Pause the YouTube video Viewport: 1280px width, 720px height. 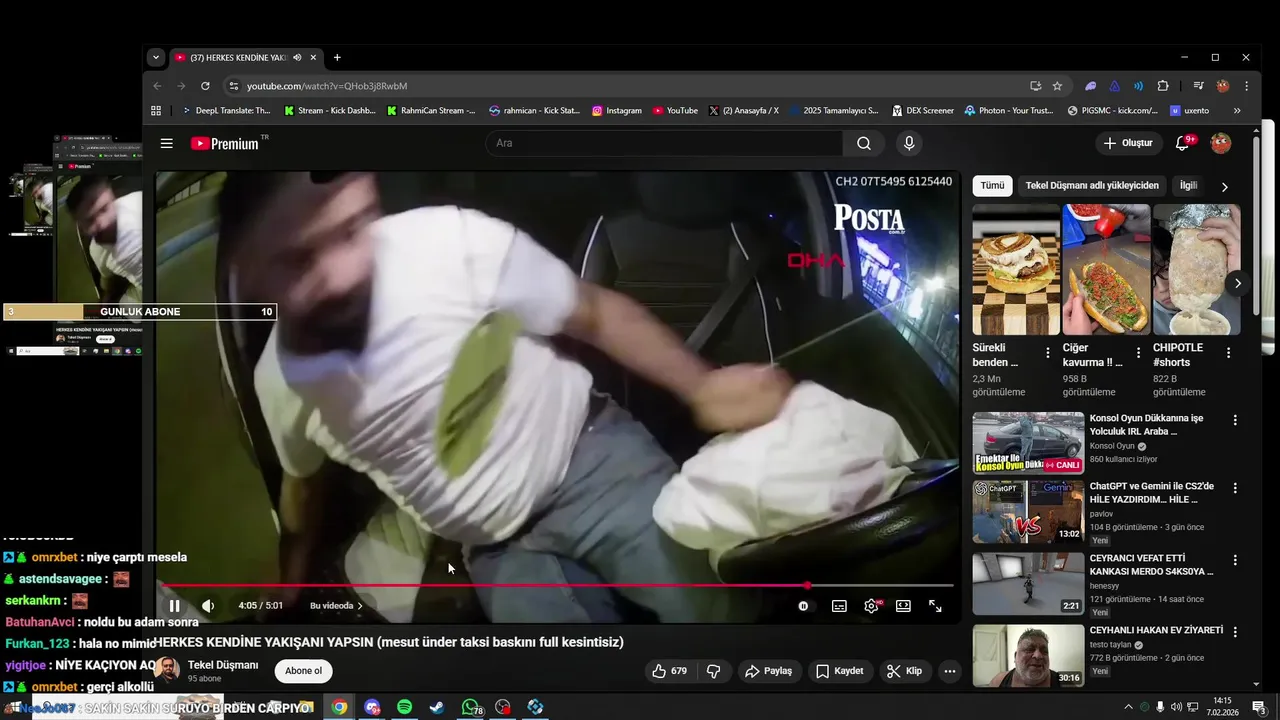(x=175, y=606)
